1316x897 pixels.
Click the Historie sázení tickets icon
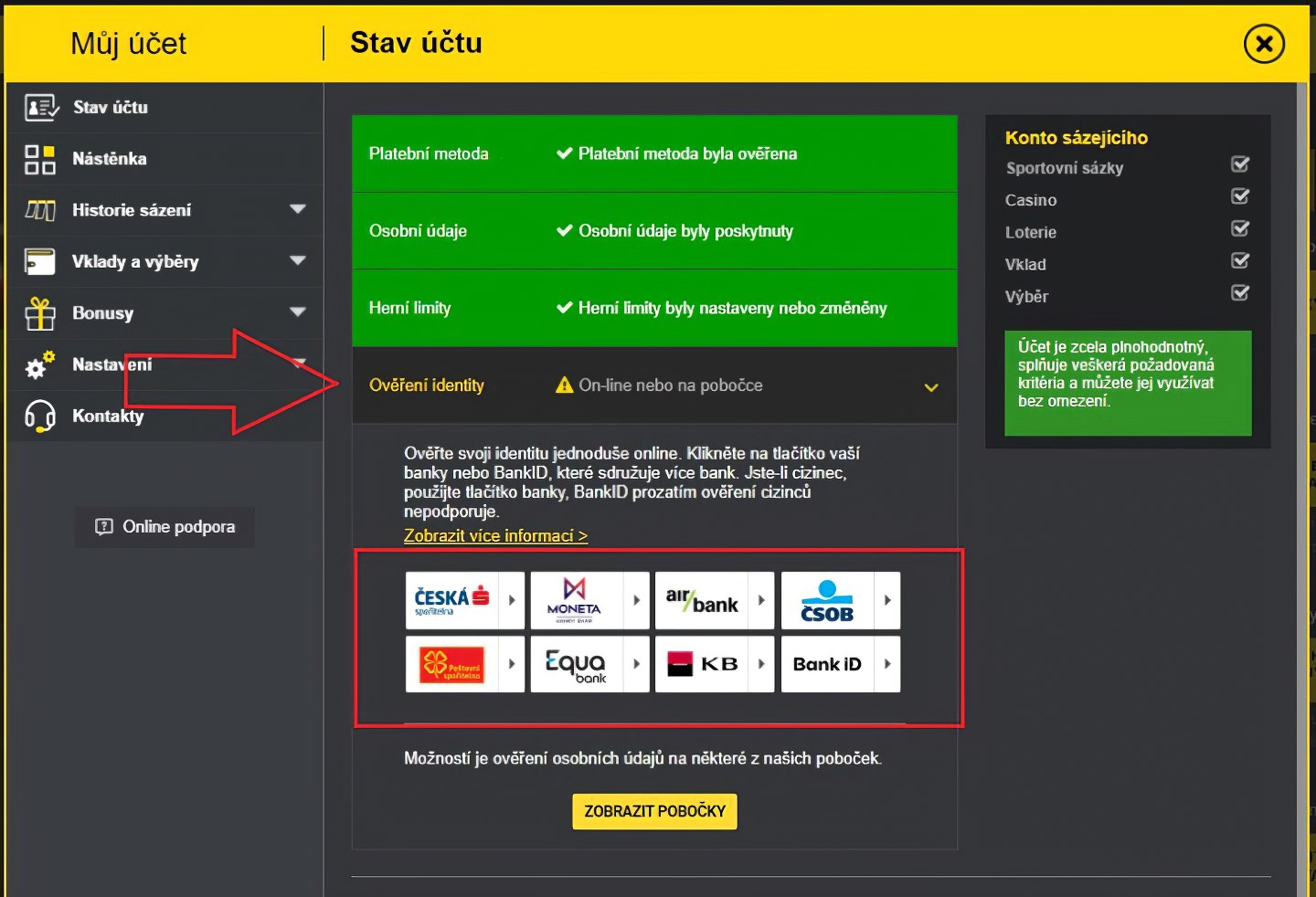click(x=40, y=210)
